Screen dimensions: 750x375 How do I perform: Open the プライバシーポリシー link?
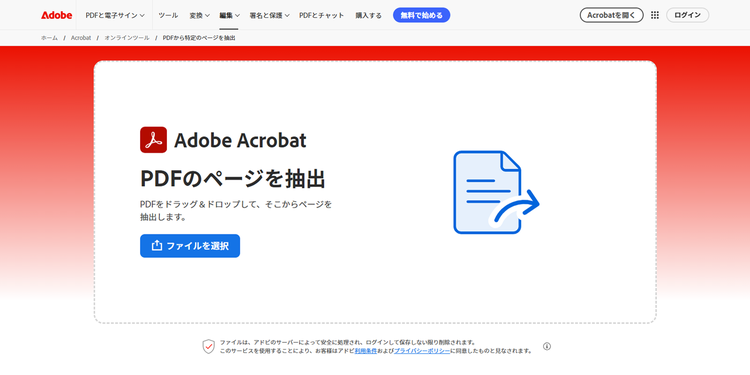tap(422, 351)
